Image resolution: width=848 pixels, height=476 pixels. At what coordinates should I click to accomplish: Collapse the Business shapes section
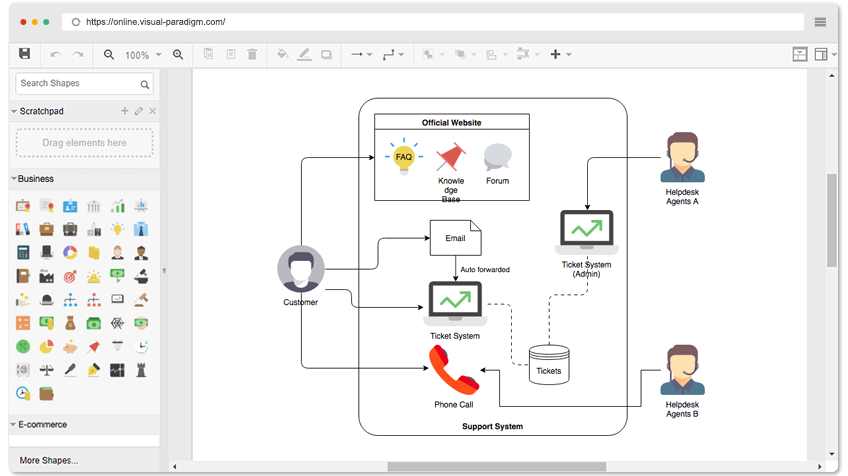click(x=36, y=179)
